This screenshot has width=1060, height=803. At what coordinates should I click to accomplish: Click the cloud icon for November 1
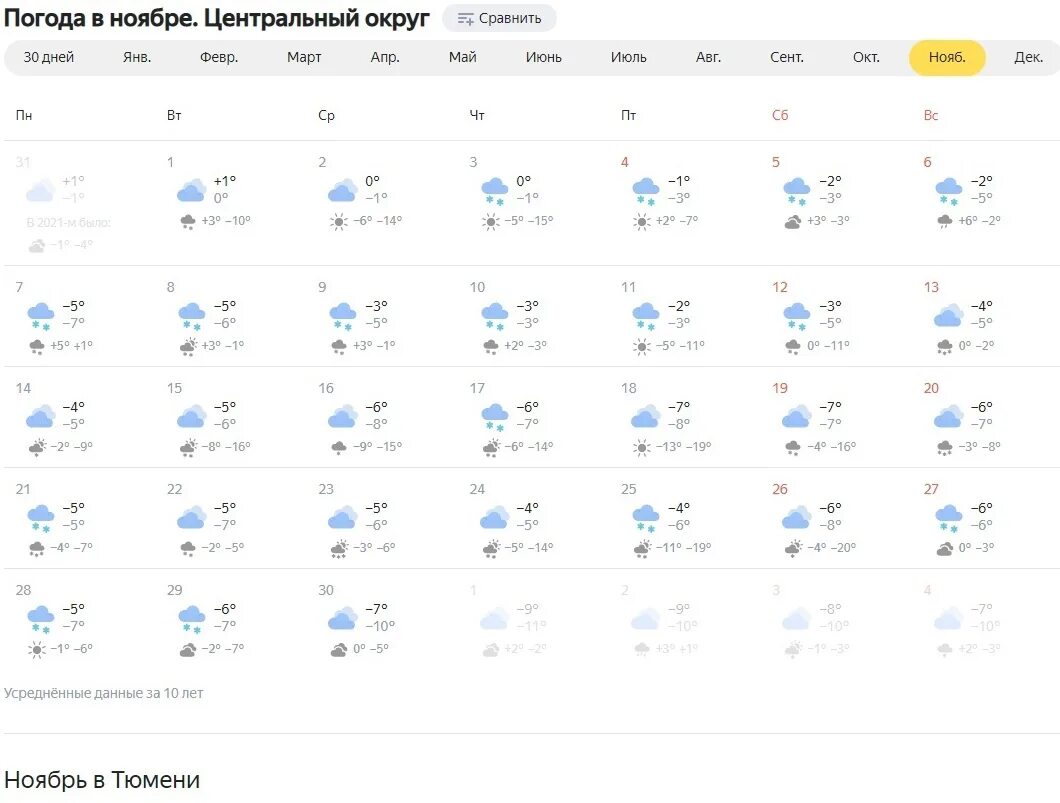click(x=191, y=190)
